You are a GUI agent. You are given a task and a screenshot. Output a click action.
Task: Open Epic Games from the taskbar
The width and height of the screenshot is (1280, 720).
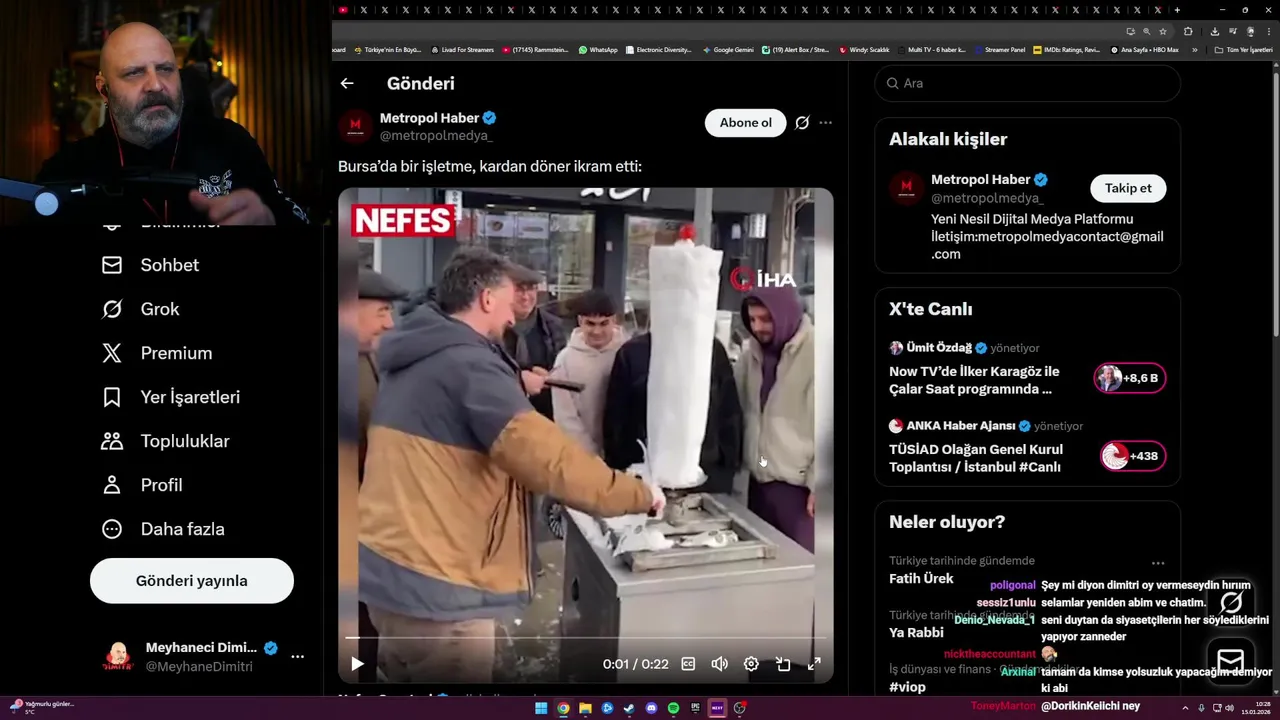tap(695, 708)
